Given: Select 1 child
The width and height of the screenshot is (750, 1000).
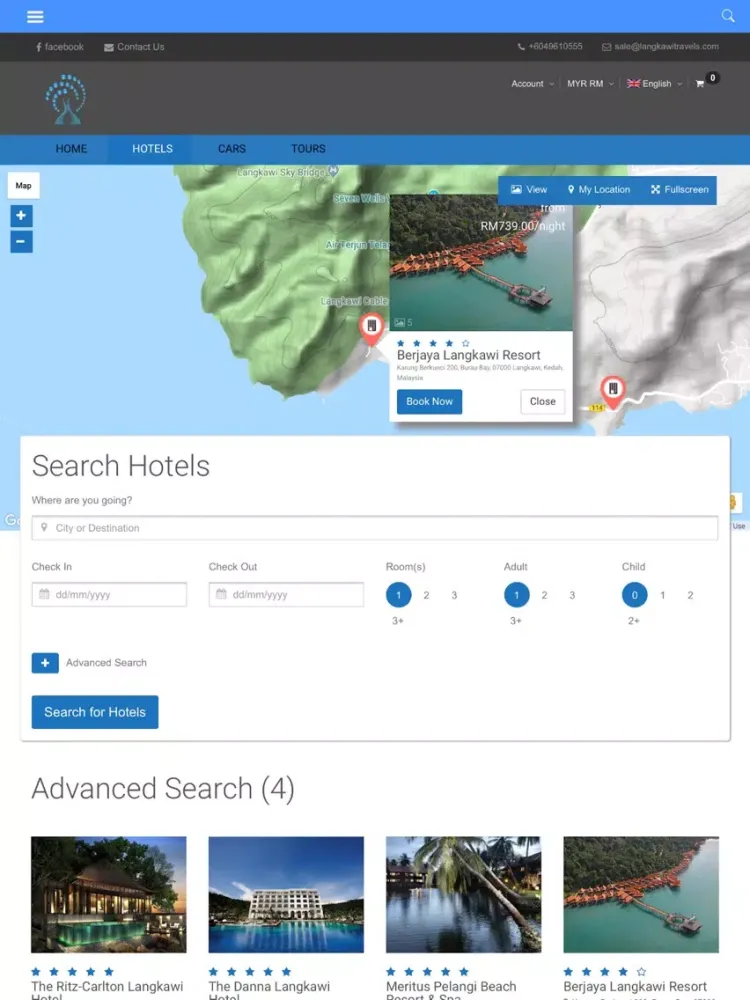Looking at the screenshot, I should click(663, 595).
